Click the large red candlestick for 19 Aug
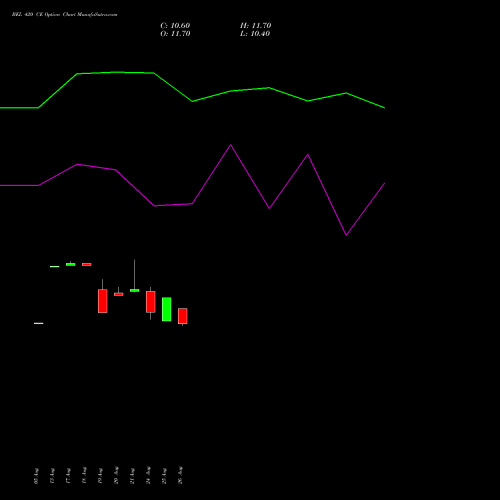The height and width of the screenshot is (500, 500). tap(103, 301)
